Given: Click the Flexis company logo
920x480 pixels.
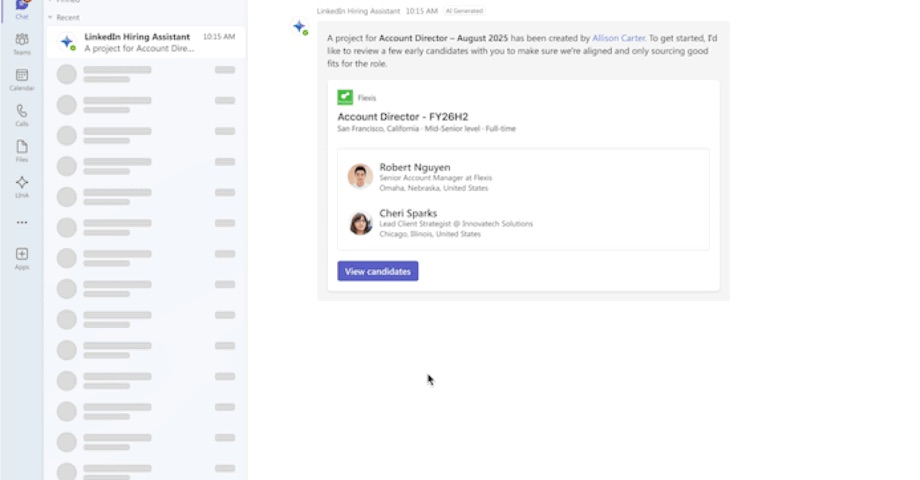Looking at the screenshot, I should click(x=345, y=97).
